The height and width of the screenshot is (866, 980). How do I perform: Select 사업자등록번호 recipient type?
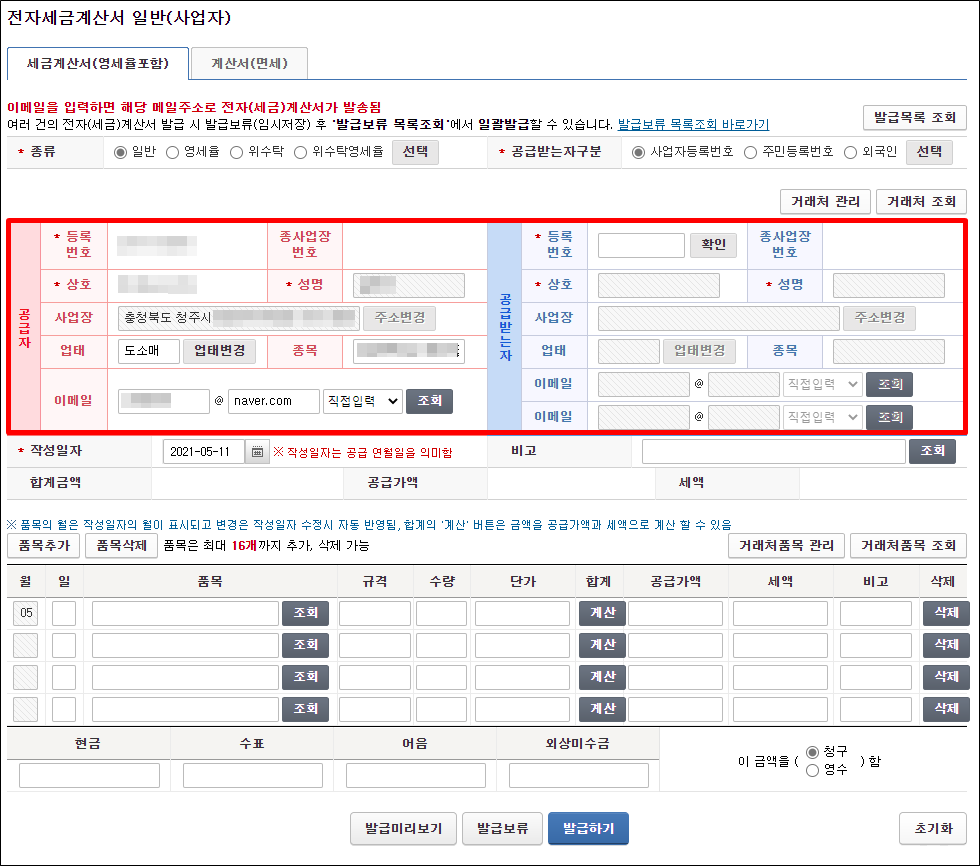tap(638, 152)
